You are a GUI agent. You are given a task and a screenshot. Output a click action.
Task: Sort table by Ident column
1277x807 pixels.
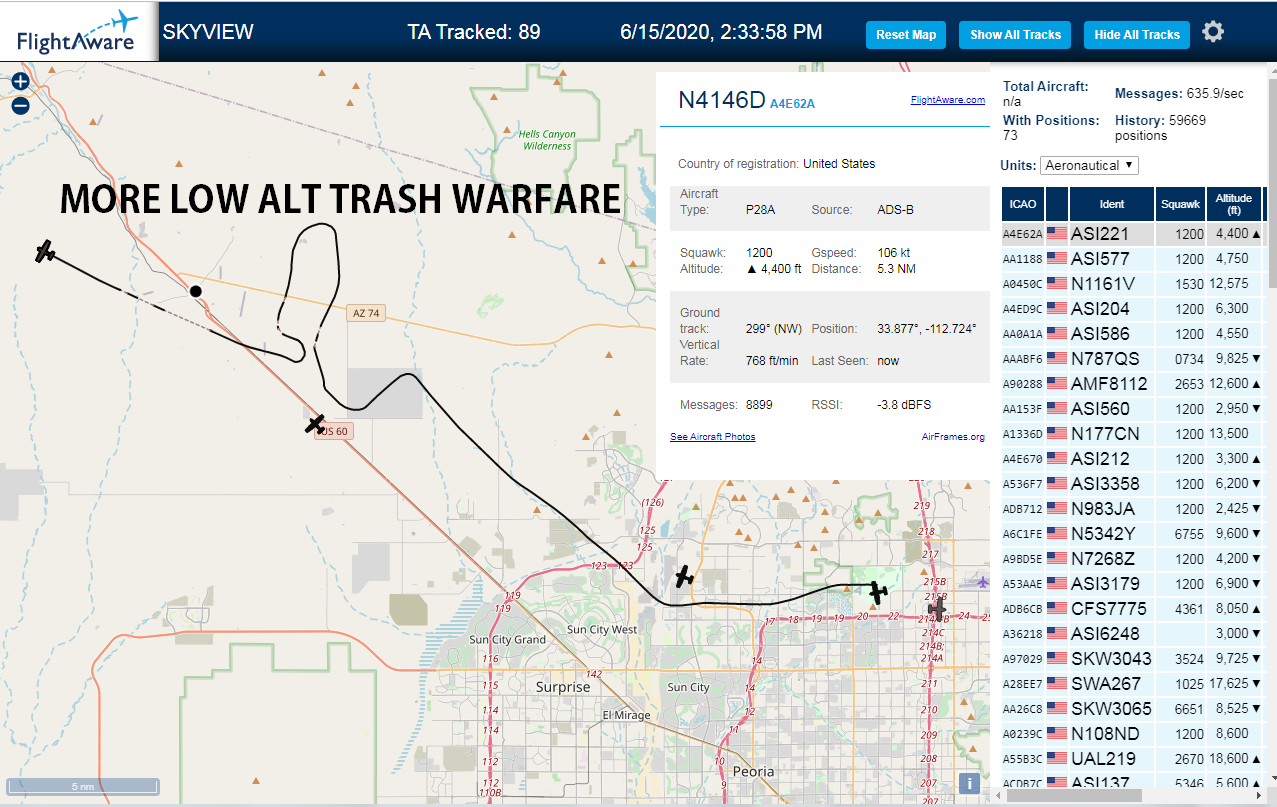tap(1112, 204)
